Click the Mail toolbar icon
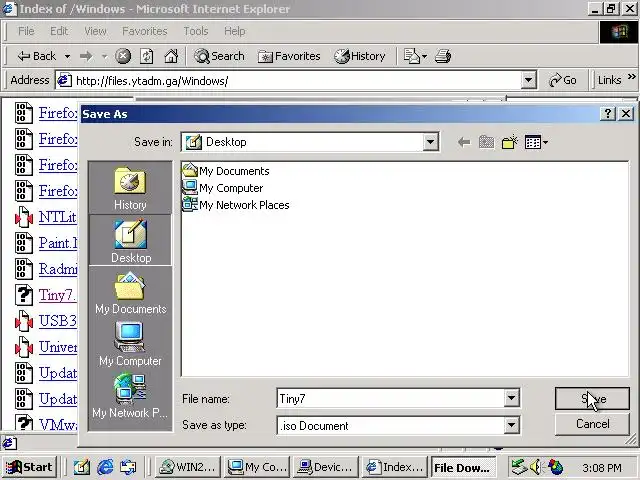 (412, 56)
